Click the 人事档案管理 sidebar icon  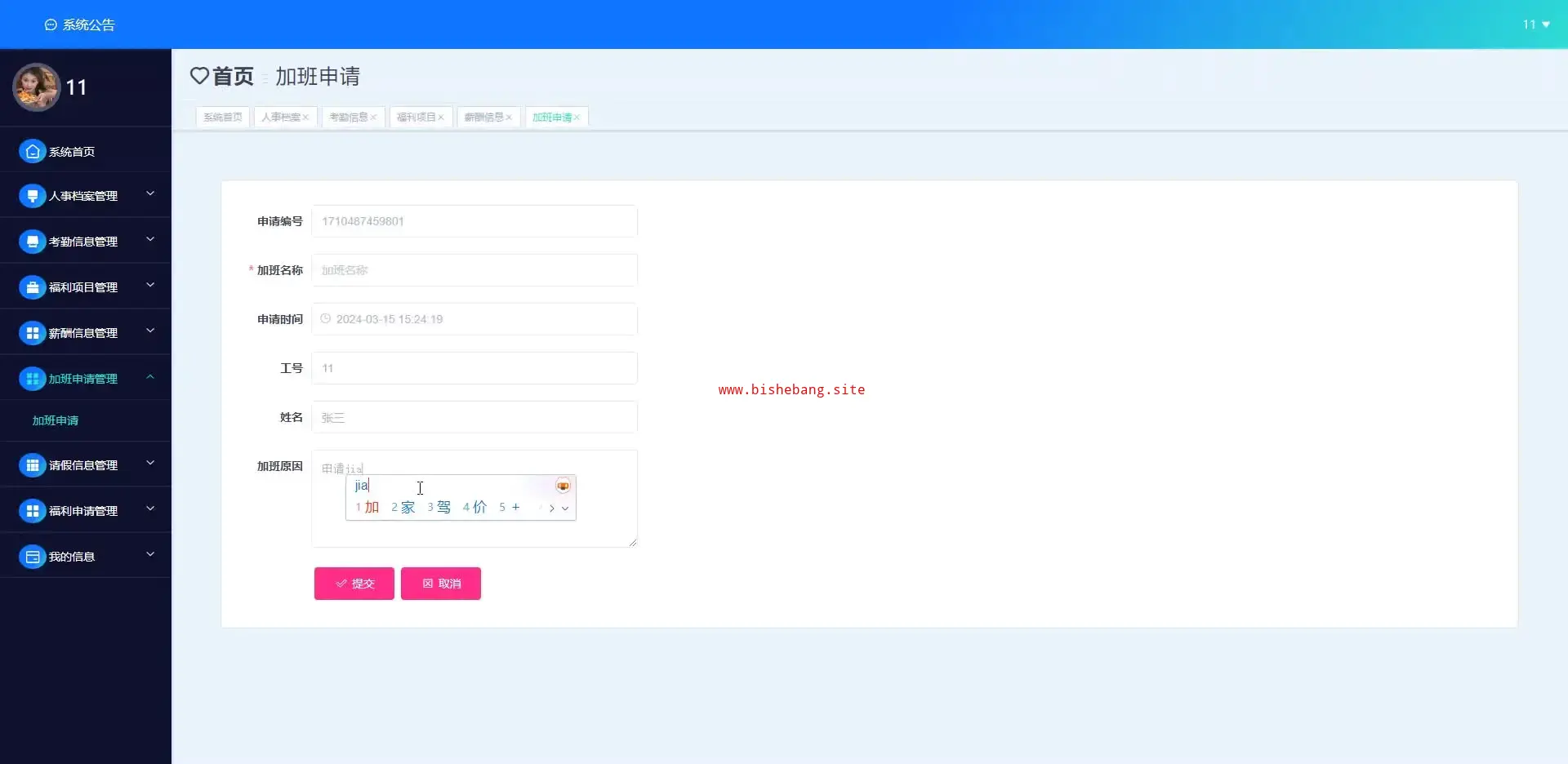(x=32, y=196)
